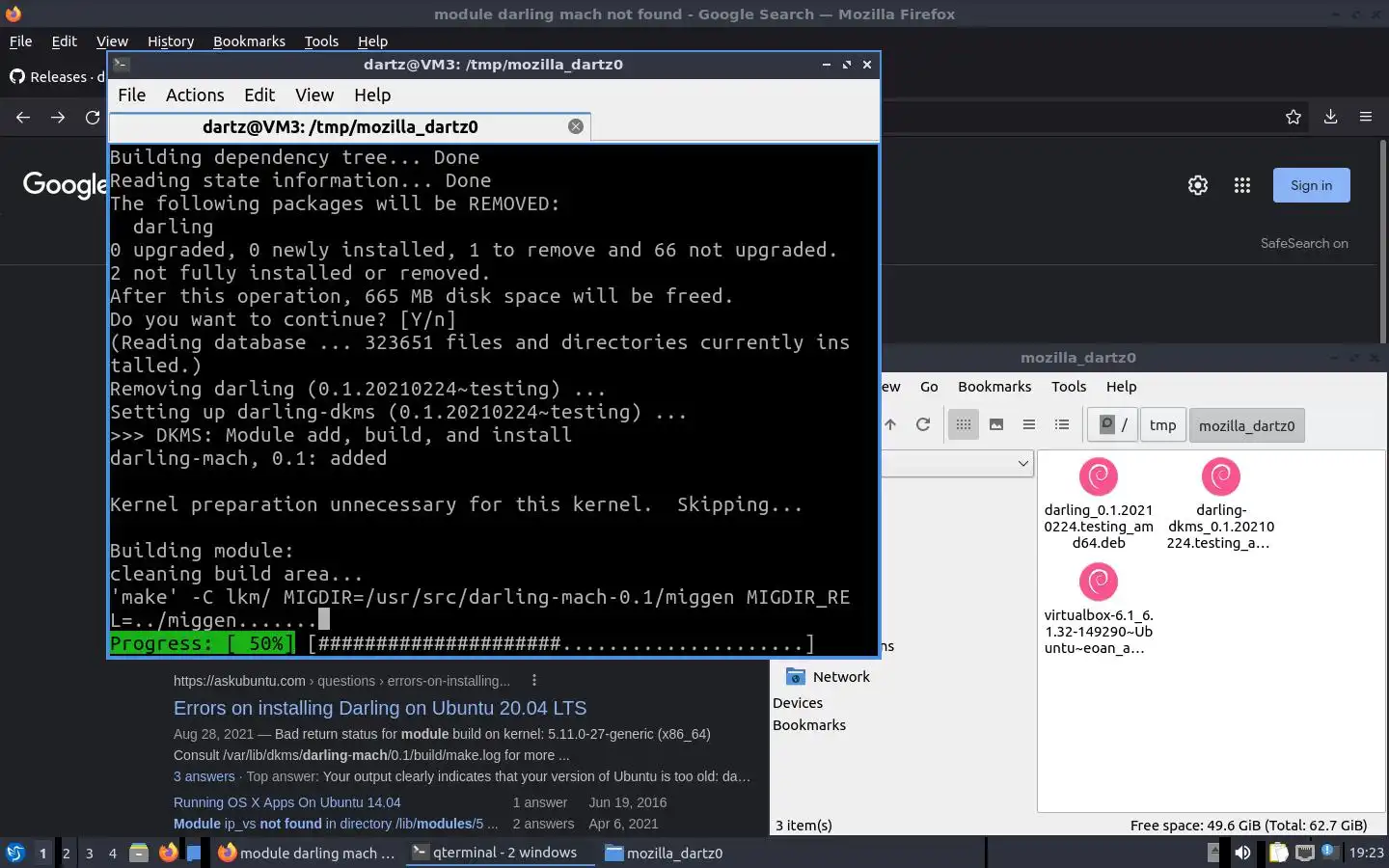This screenshot has width=1389, height=868.
Task: Click the Google Sign in button
Action: click(x=1311, y=185)
